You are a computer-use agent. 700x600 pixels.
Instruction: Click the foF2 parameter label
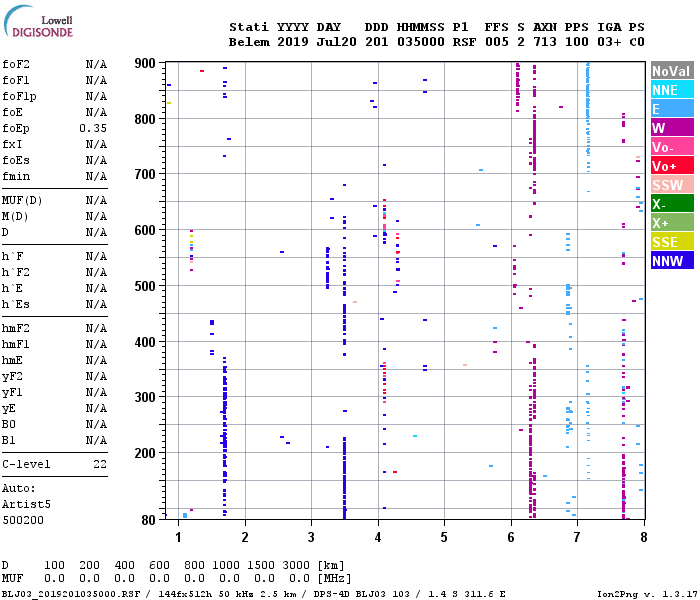[x=16, y=64]
